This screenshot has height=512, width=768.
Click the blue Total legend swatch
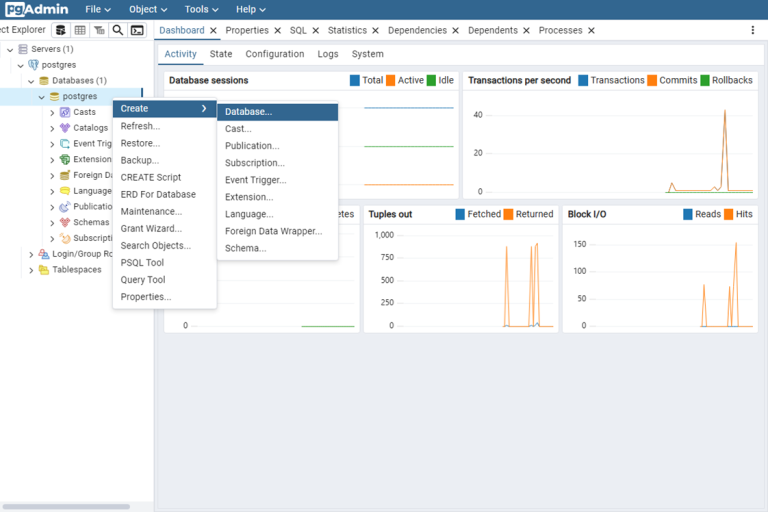(x=355, y=80)
